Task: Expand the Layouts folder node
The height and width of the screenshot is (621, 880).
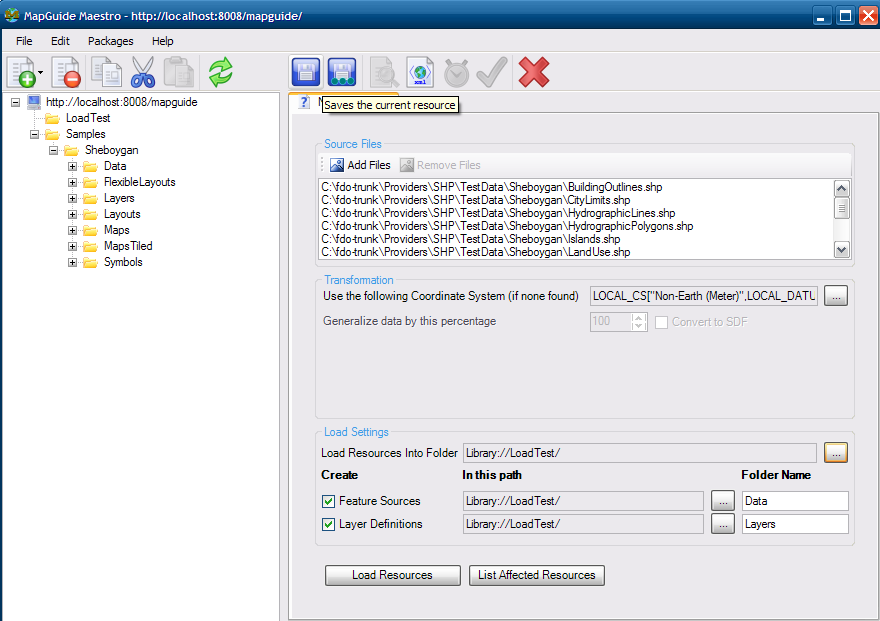Action: point(72,214)
